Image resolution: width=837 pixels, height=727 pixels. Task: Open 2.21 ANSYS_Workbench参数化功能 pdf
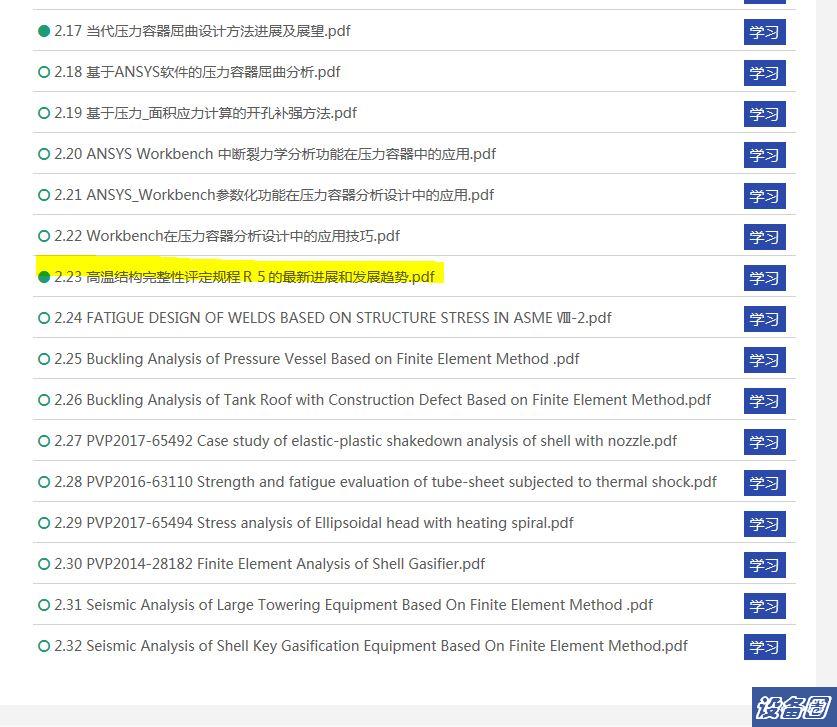coord(274,195)
